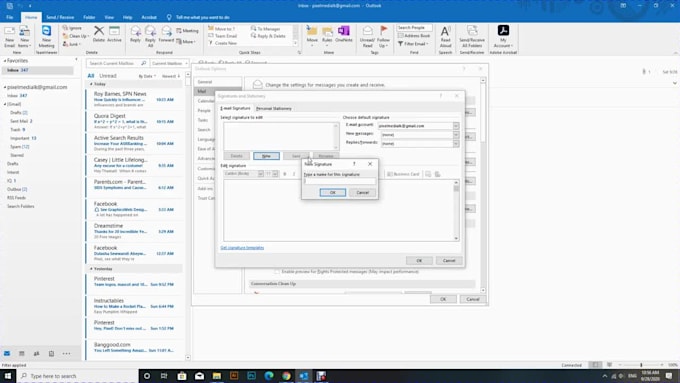
Task: Open the New Items ribbon button
Action: (24, 36)
